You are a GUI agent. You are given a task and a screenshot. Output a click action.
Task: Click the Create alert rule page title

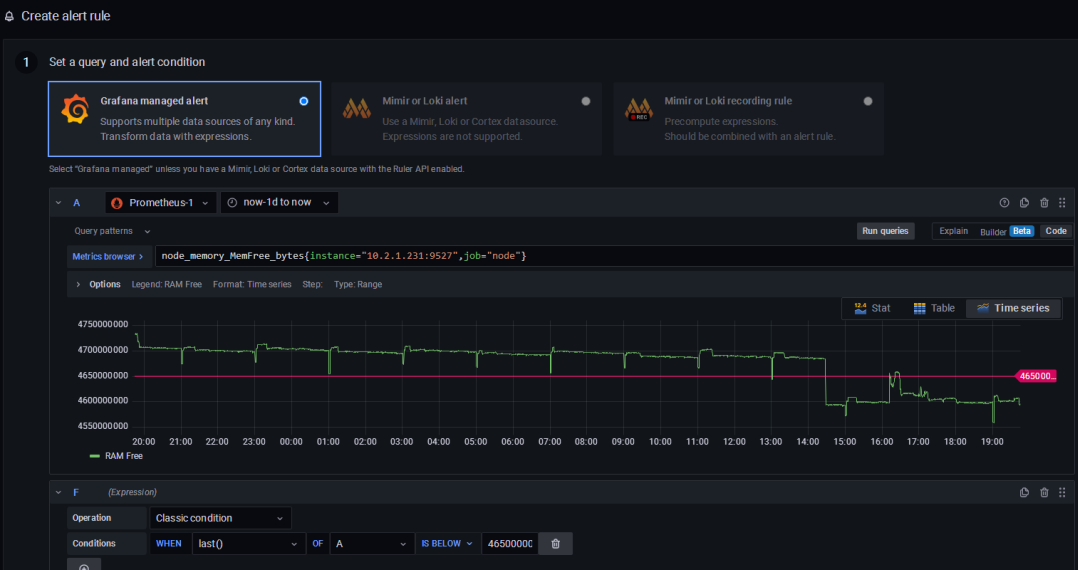(66, 16)
